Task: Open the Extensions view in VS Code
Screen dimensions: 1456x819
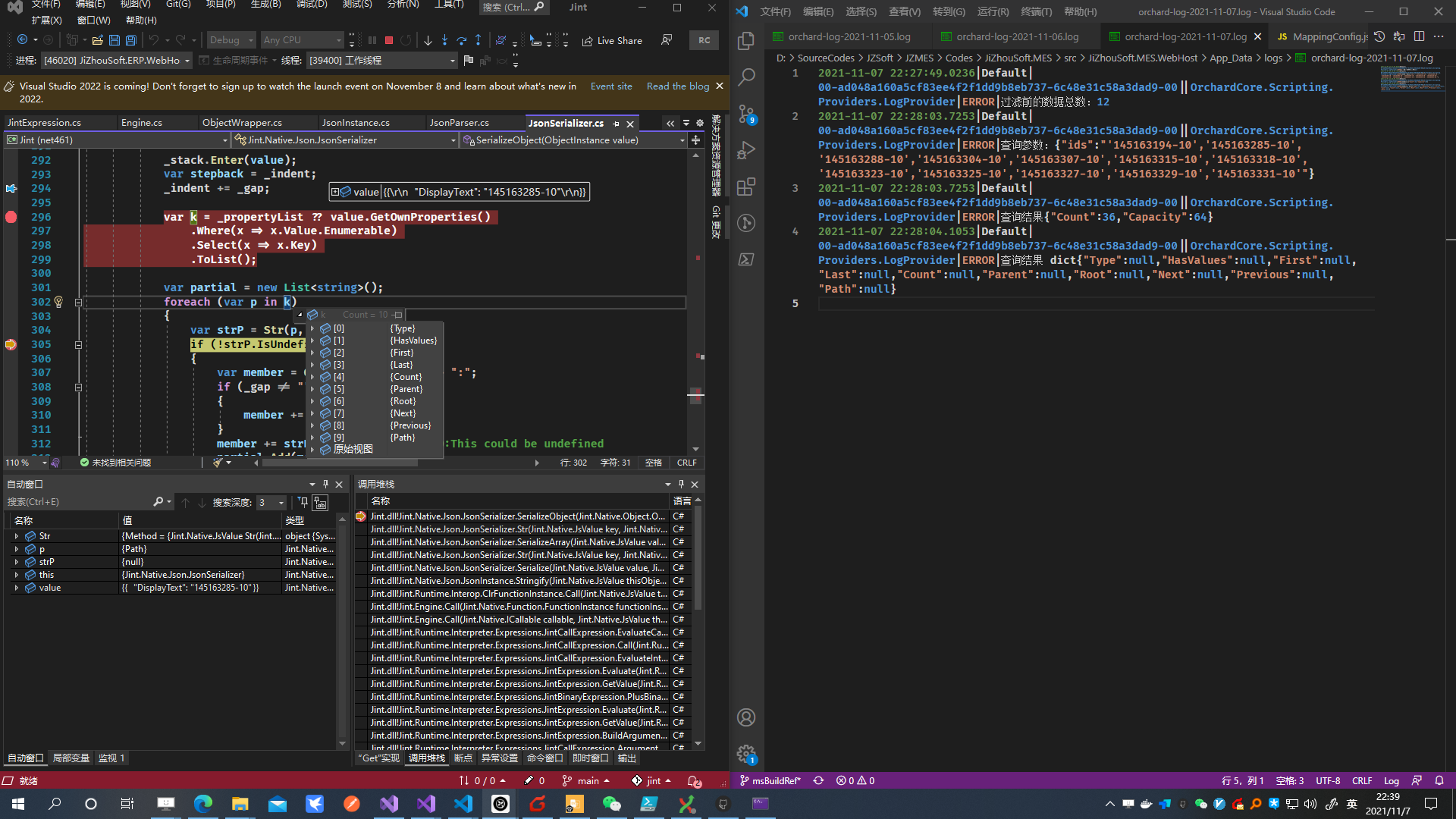Action: pyautogui.click(x=746, y=187)
